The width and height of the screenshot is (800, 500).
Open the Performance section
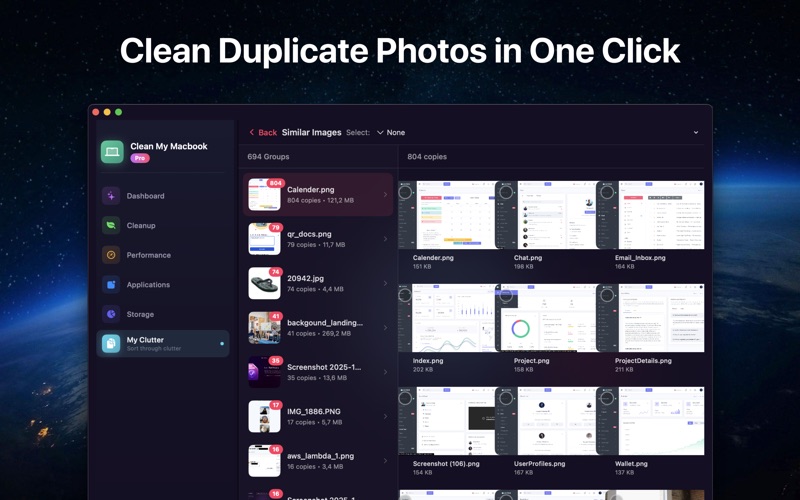(163, 255)
